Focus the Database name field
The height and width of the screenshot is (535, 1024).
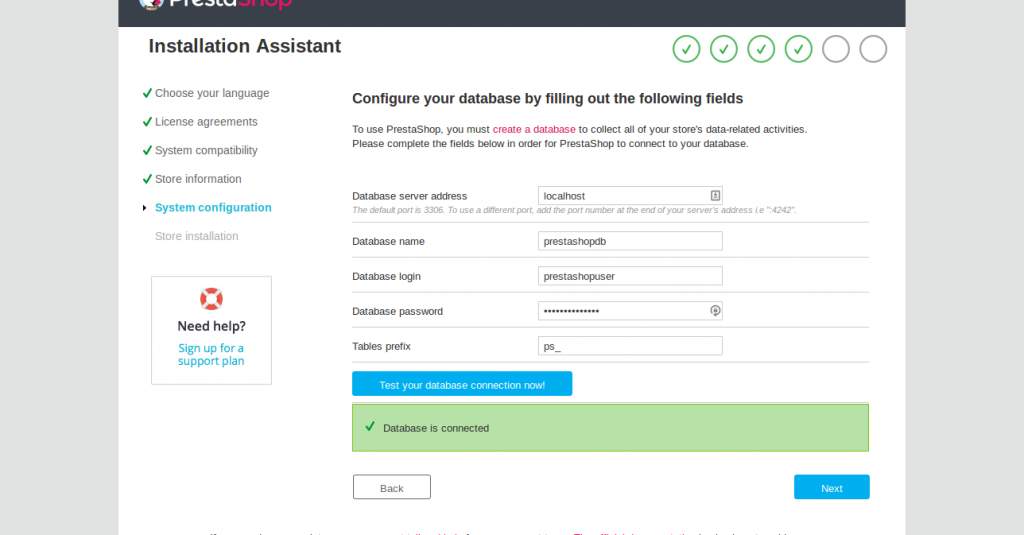tap(630, 241)
